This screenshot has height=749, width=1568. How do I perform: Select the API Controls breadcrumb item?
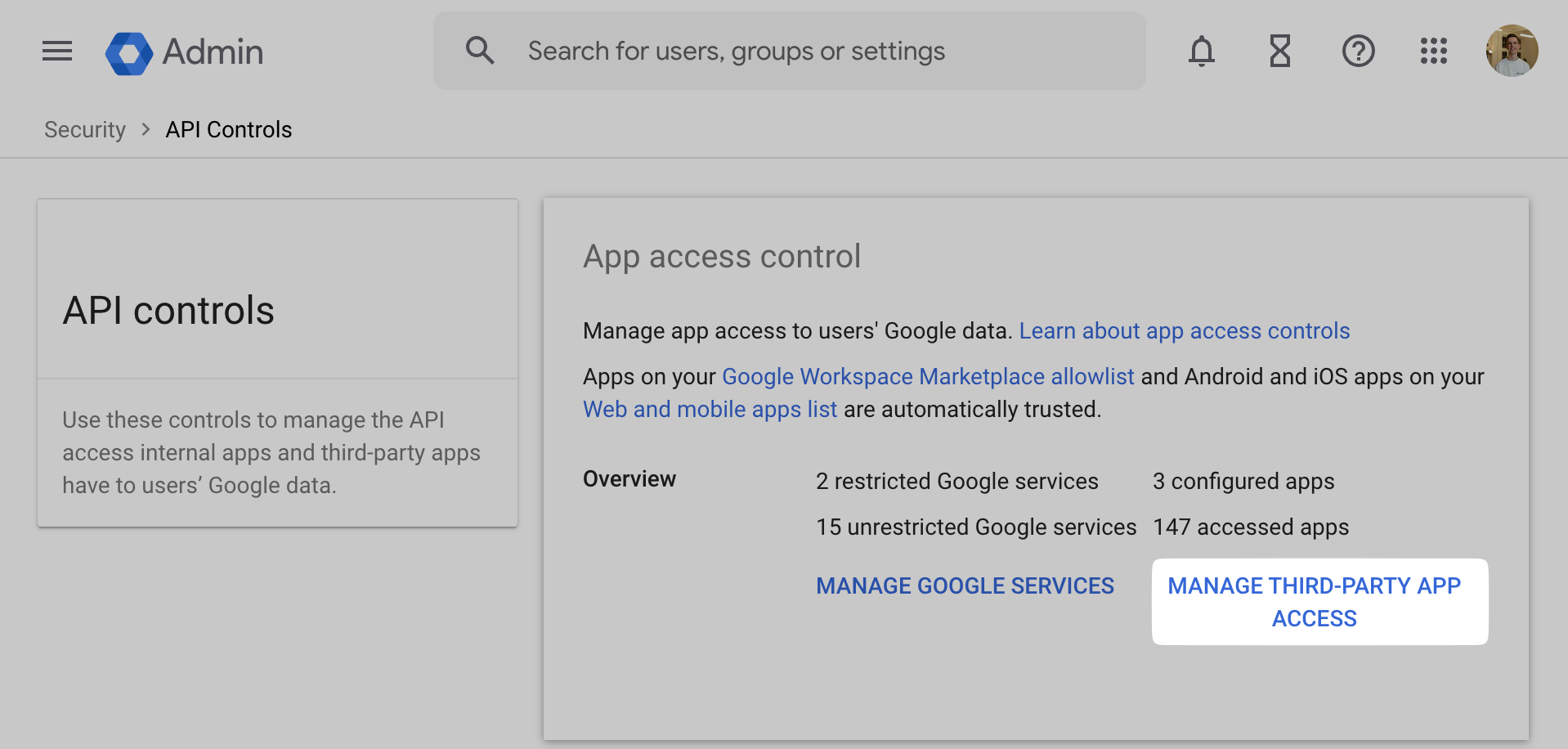229,130
